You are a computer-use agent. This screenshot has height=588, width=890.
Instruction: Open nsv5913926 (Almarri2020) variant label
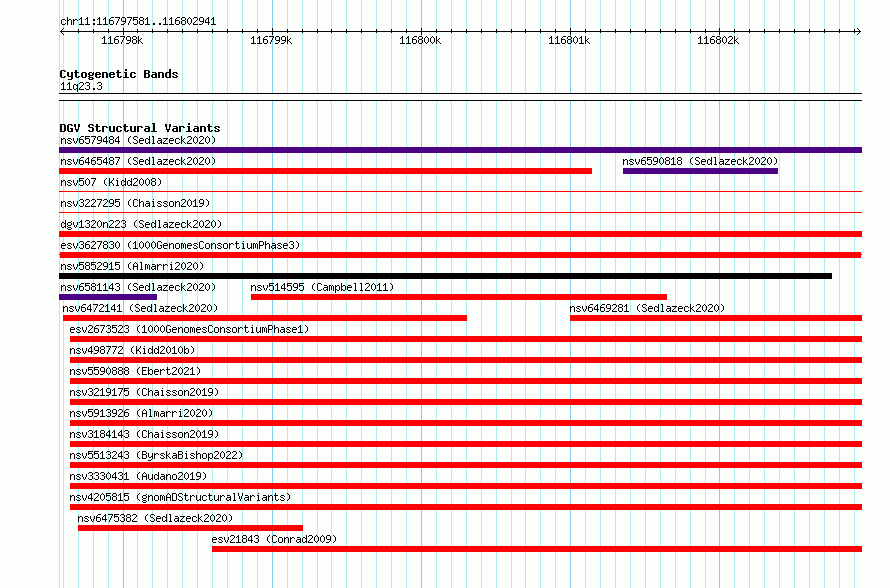tap(141, 413)
